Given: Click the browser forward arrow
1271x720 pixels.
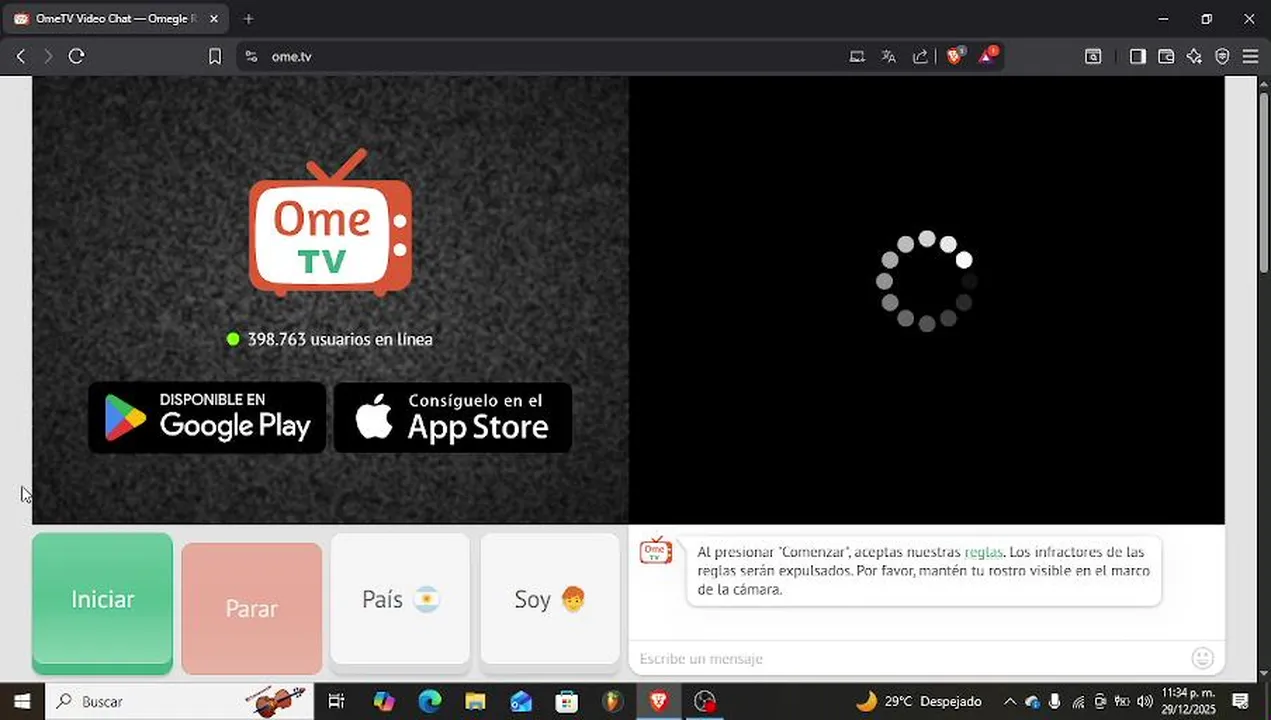Looking at the screenshot, I should 48,57.
